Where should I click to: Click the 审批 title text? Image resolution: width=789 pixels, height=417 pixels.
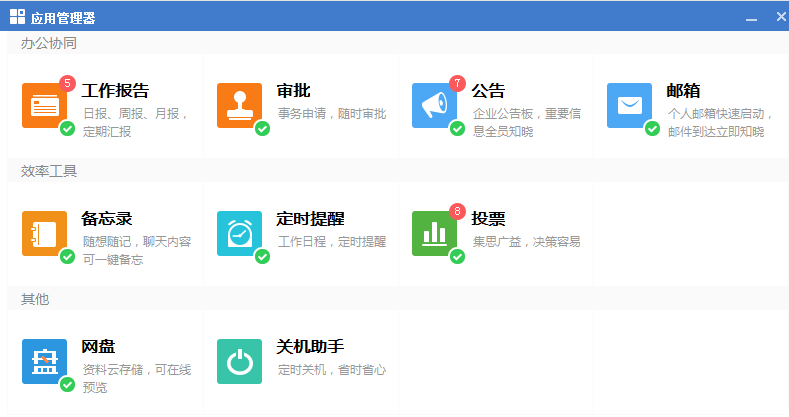293,91
